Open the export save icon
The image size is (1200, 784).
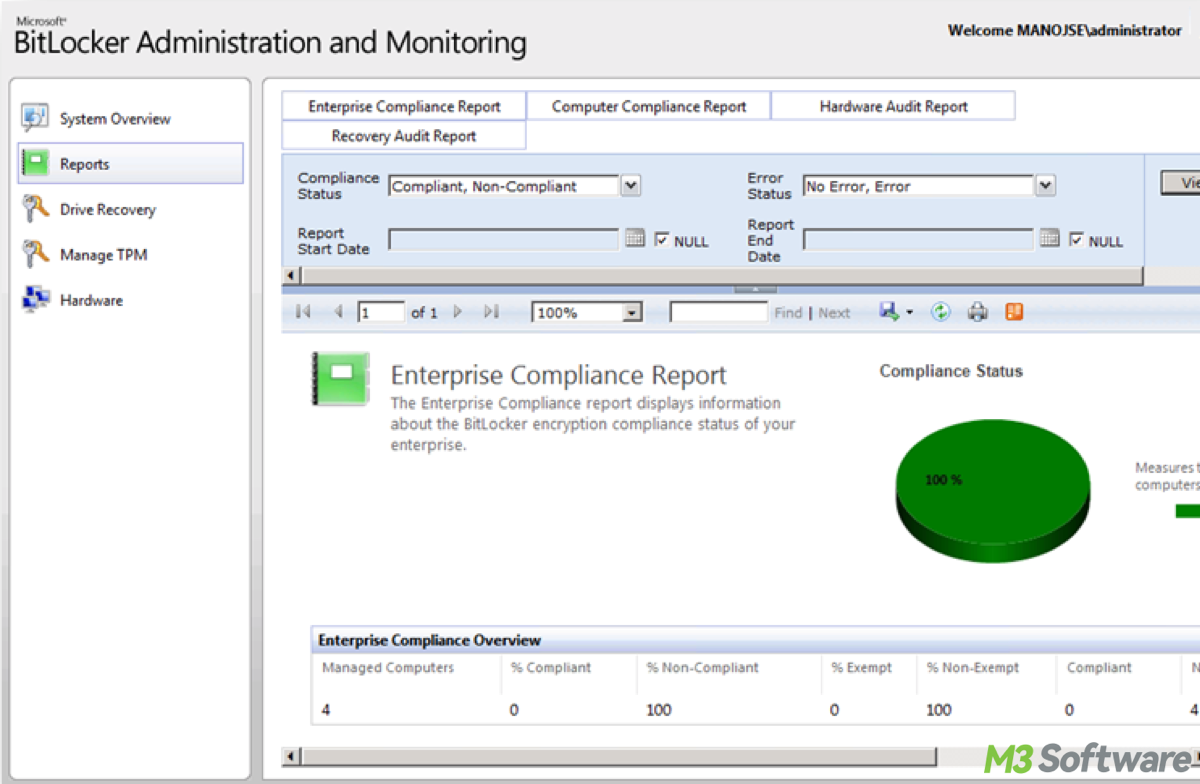[x=889, y=312]
